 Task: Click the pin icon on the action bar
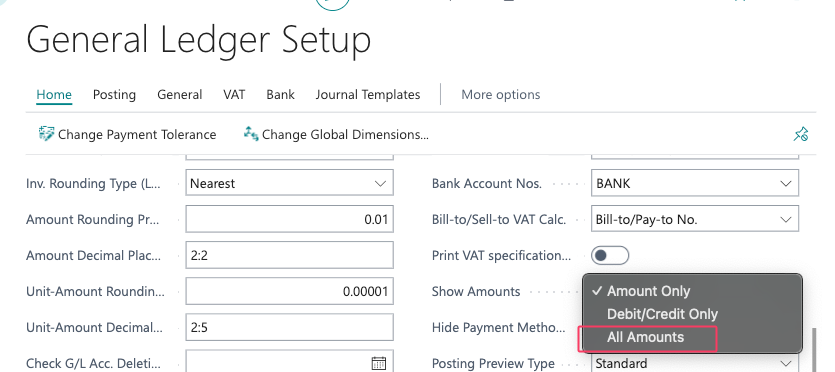tap(800, 134)
